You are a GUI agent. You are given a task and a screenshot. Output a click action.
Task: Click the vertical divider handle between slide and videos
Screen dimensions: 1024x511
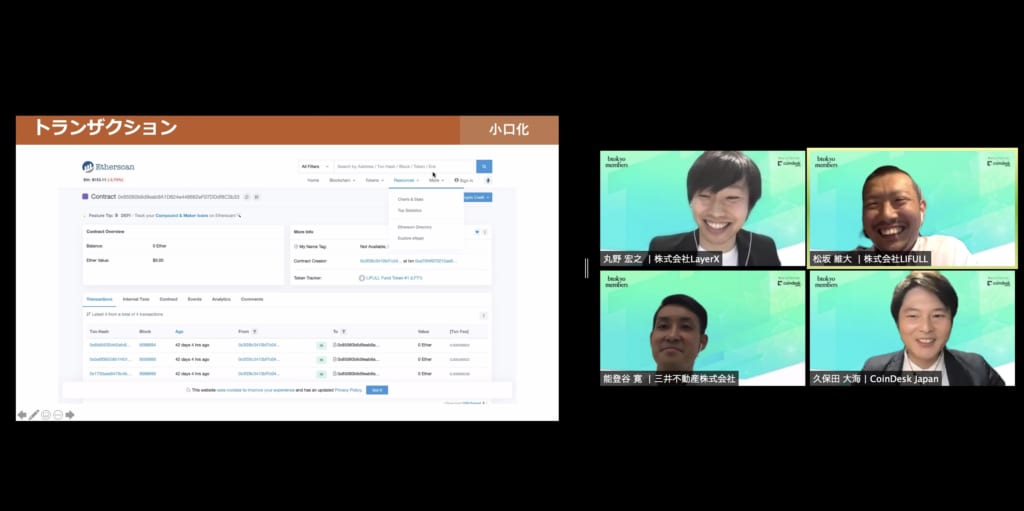point(586,268)
